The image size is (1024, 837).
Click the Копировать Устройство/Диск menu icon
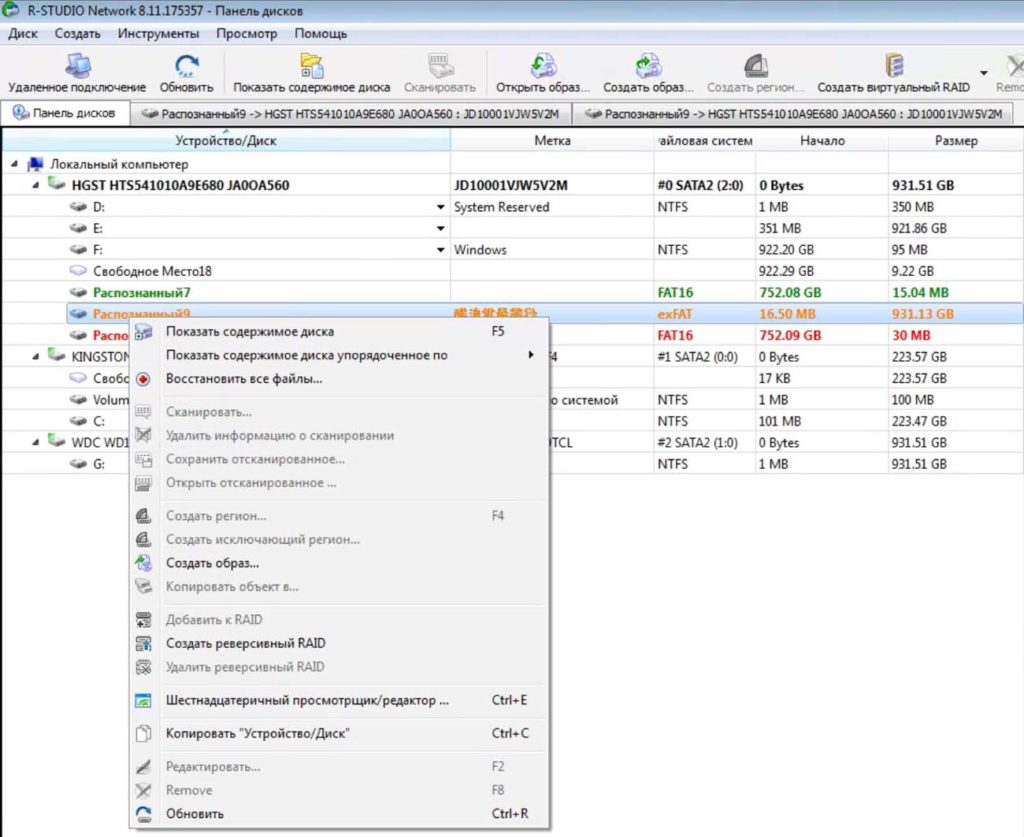pos(143,734)
